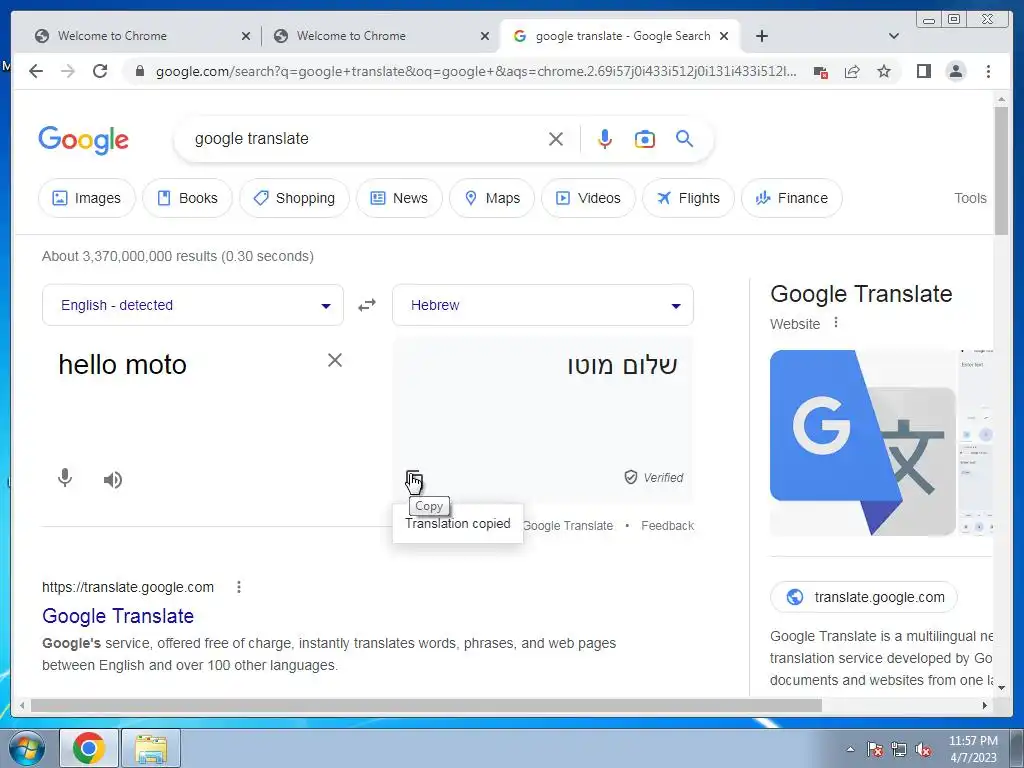
Task: Open options for translate.google.com result
Action: tap(239, 587)
